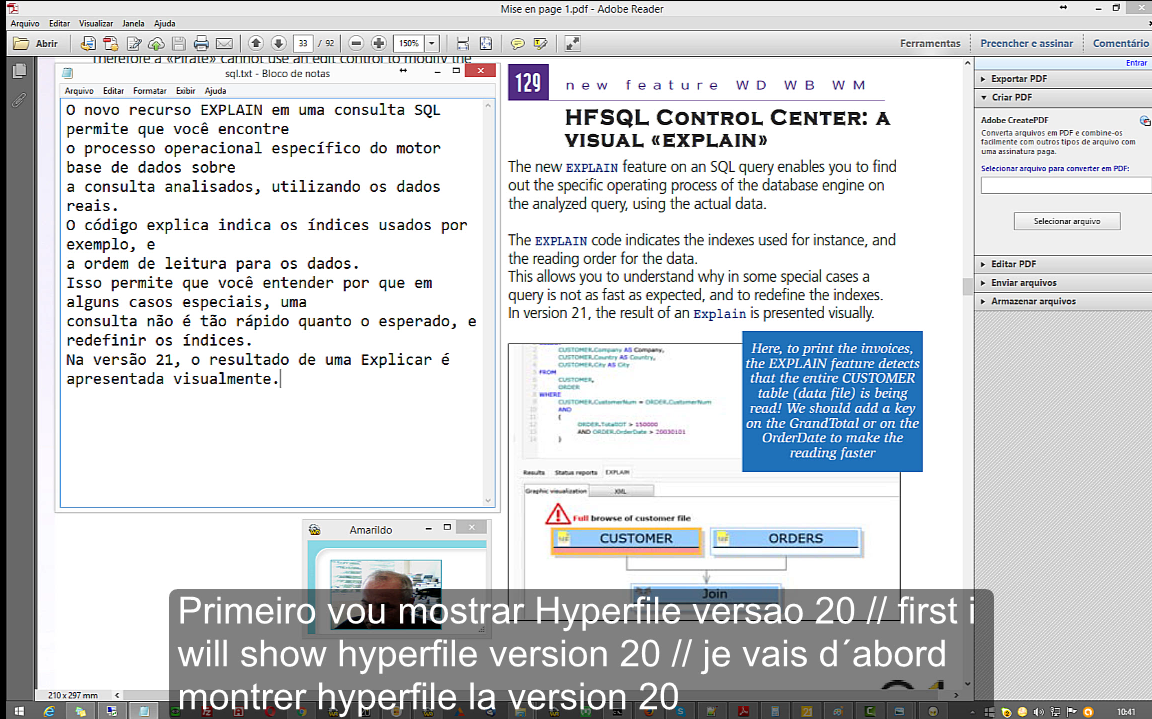Go to next page with down arrow
Image resolution: width=1152 pixels, height=719 pixels.
tap(278, 43)
